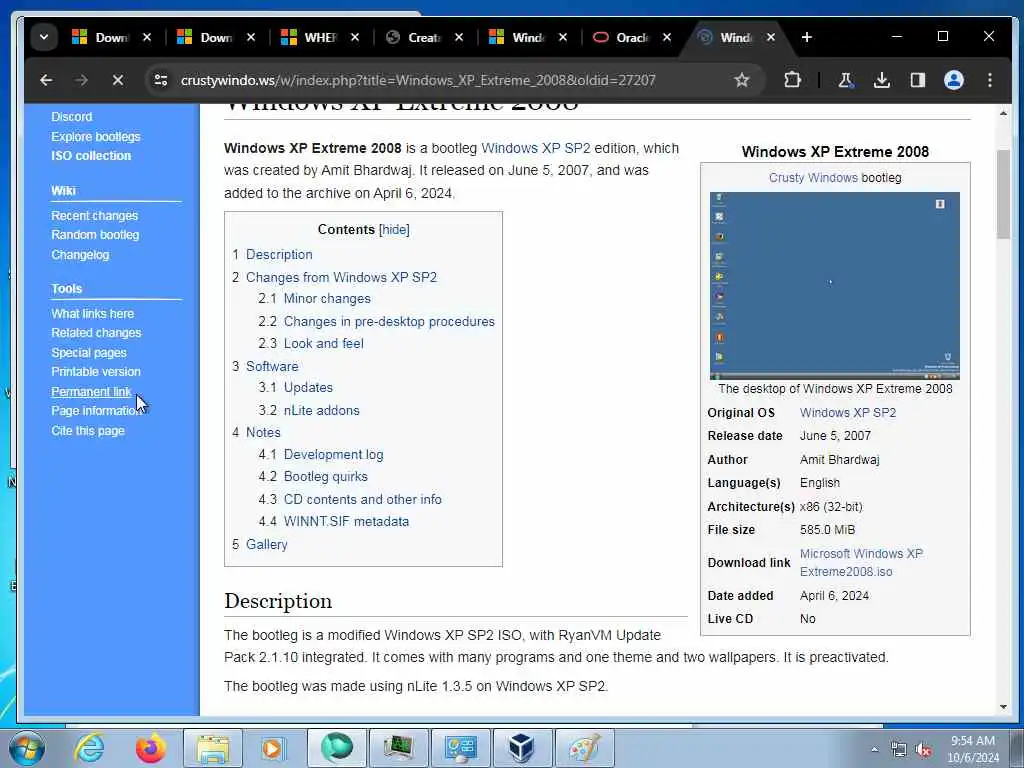Jump to Bootleg quirks section
The height and width of the screenshot is (768, 1024).
325,477
